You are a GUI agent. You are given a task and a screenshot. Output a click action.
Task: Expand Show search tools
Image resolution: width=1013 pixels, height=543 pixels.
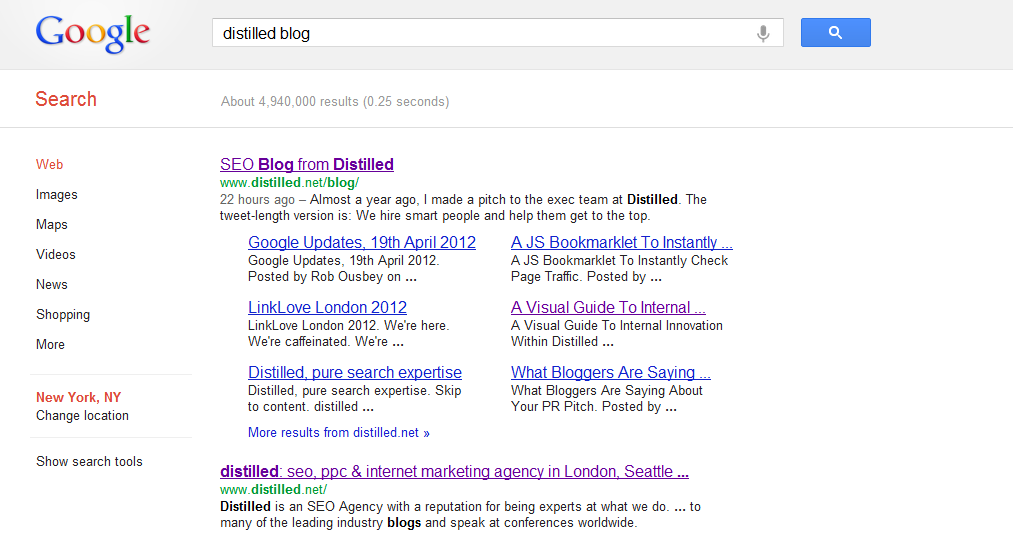tap(89, 462)
